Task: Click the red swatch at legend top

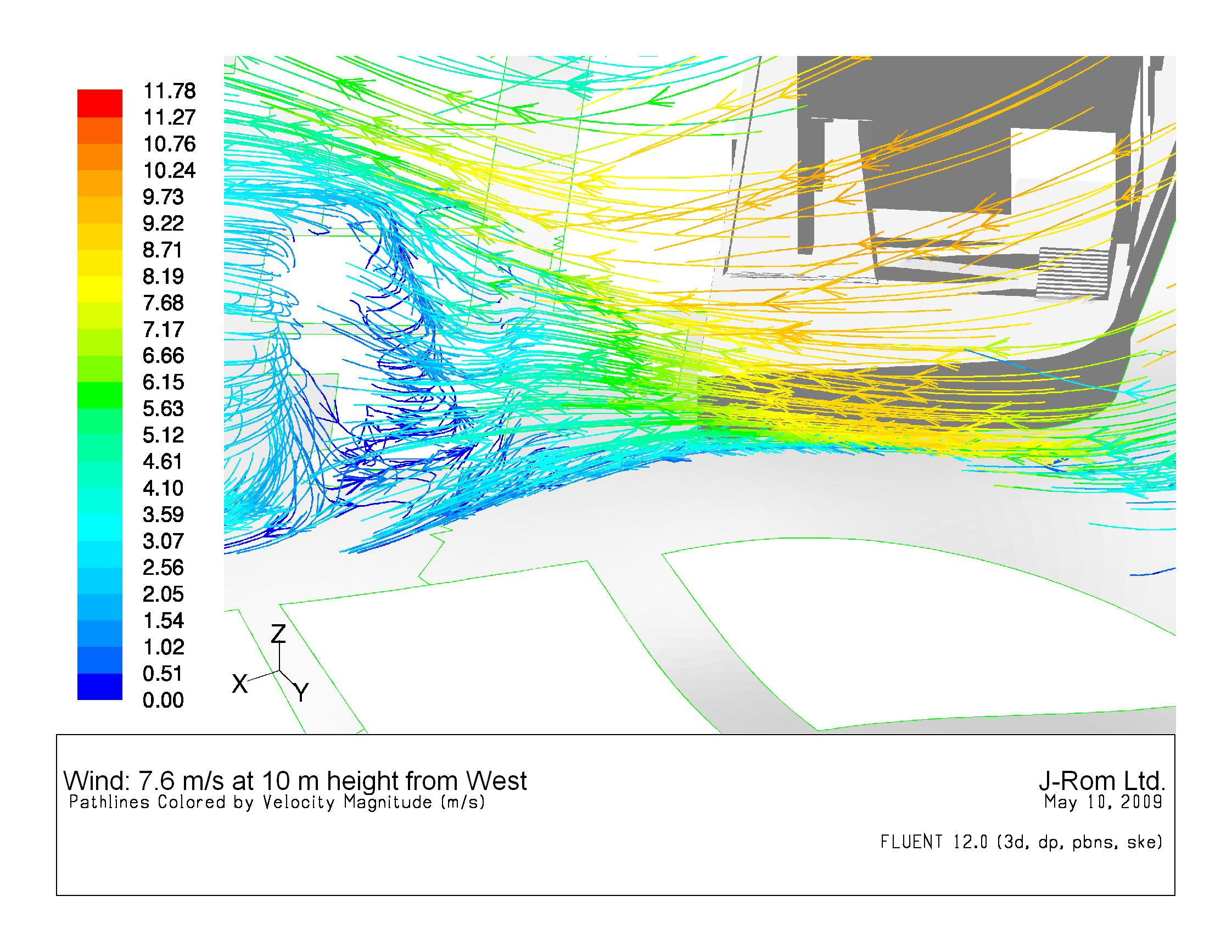Action: click(99, 103)
